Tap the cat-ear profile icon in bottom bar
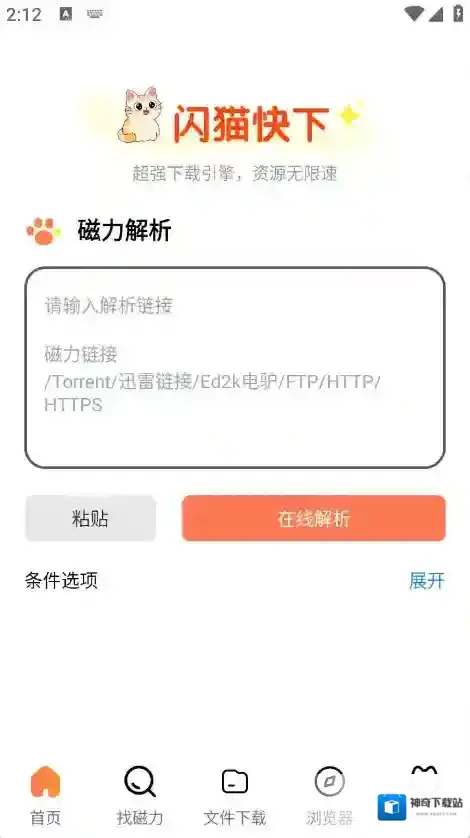Screen dimensions: 470x838 point(424,776)
